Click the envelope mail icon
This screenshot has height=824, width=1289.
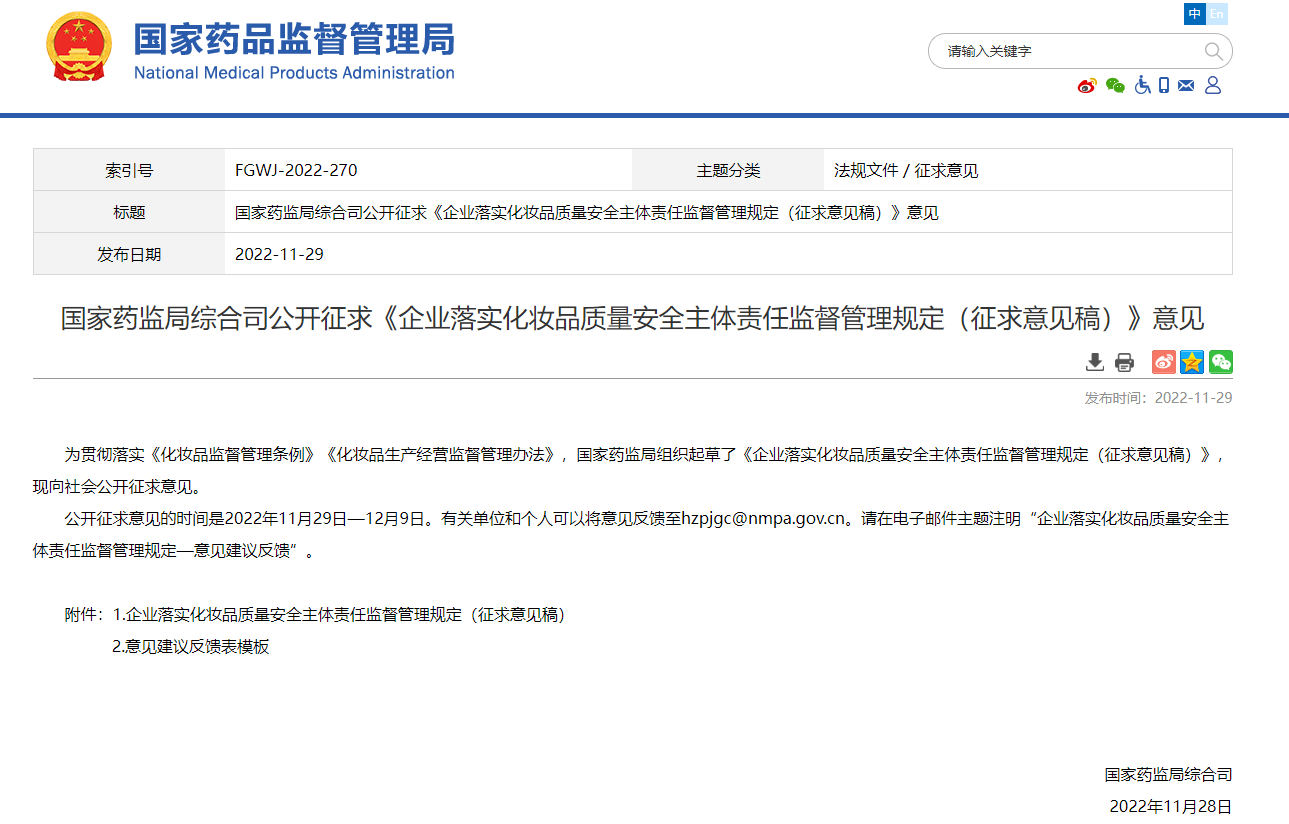(1186, 86)
